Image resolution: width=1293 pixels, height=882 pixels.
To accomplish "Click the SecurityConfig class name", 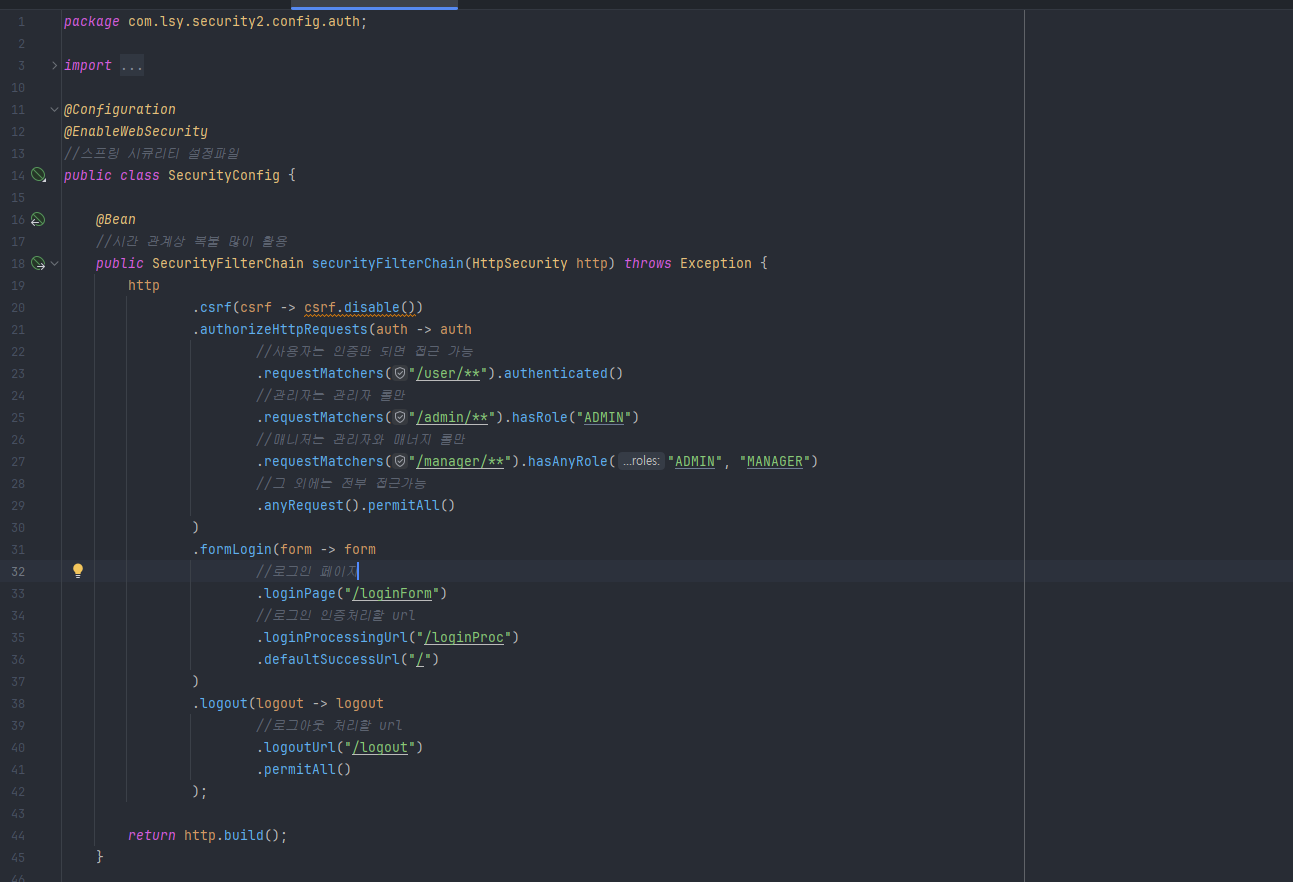I will click(224, 175).
